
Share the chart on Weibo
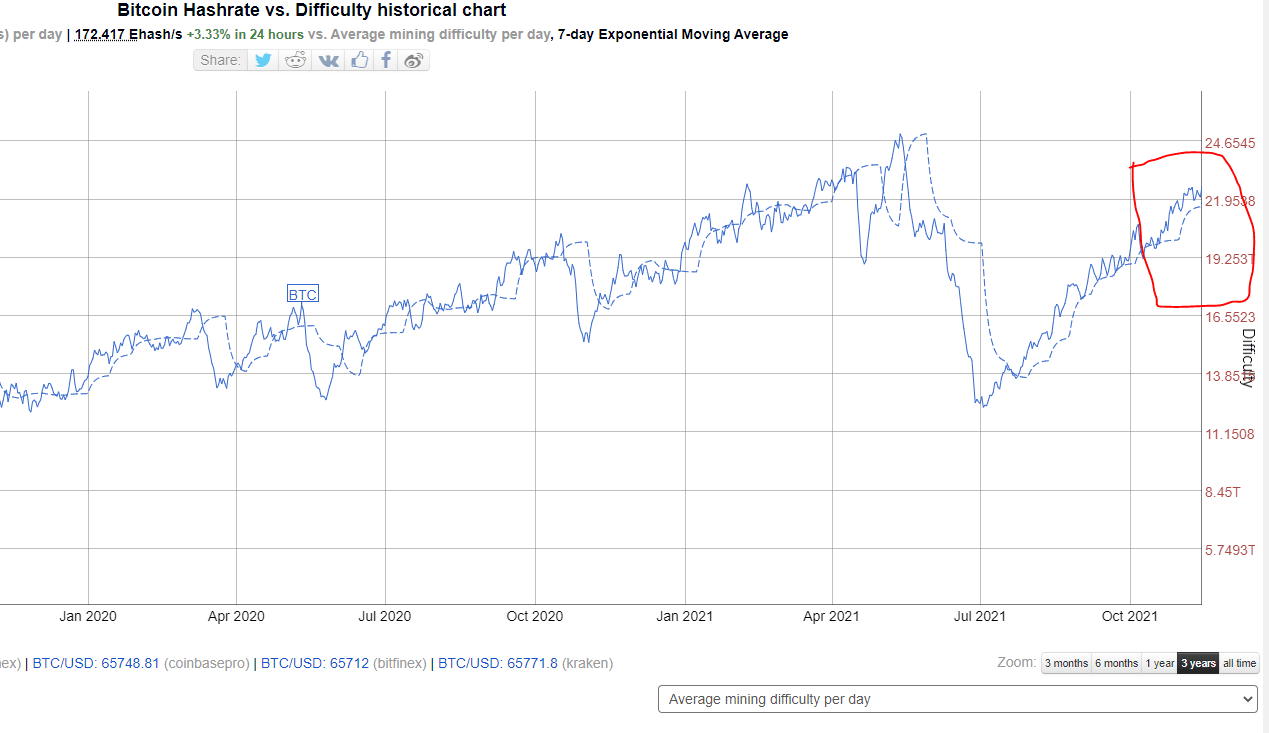(x=414, y=60)
